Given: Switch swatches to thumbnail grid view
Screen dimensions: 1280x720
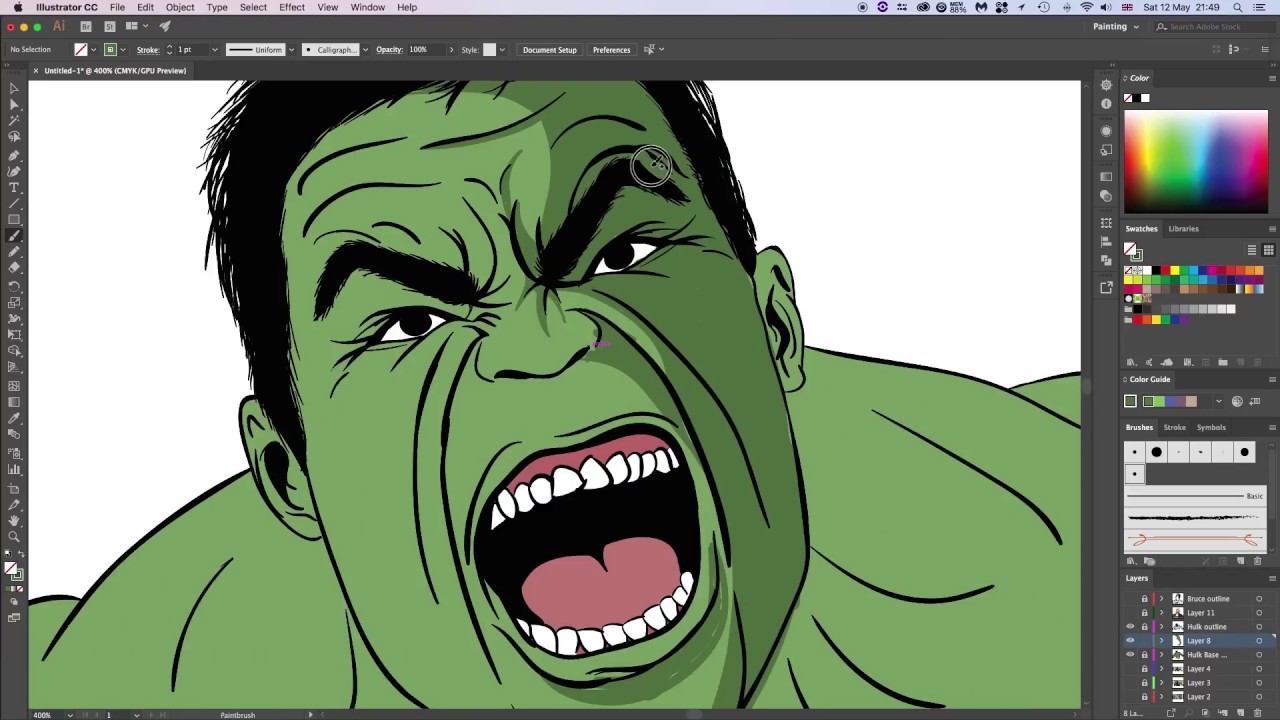Looking at the screenshot, I should pos(1268,250).
